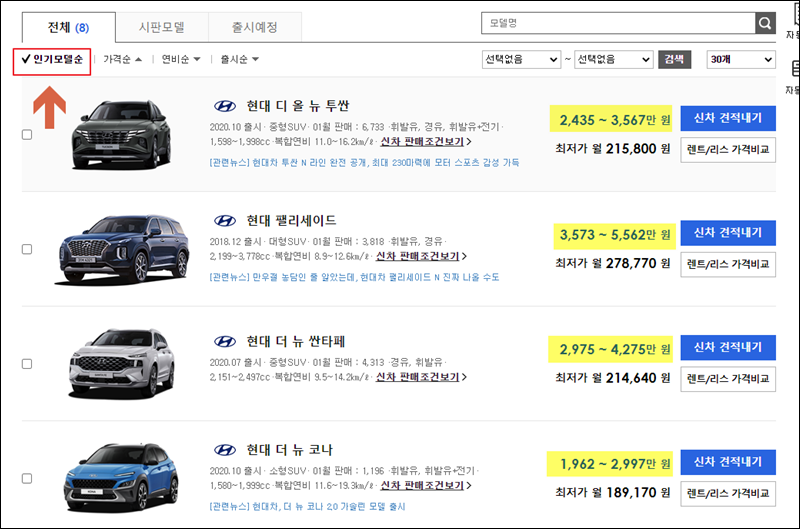Screen dimensions: 800x529
Task: Click 신차 견적내기 for 투싼
Action: click(x=728, y=118)
